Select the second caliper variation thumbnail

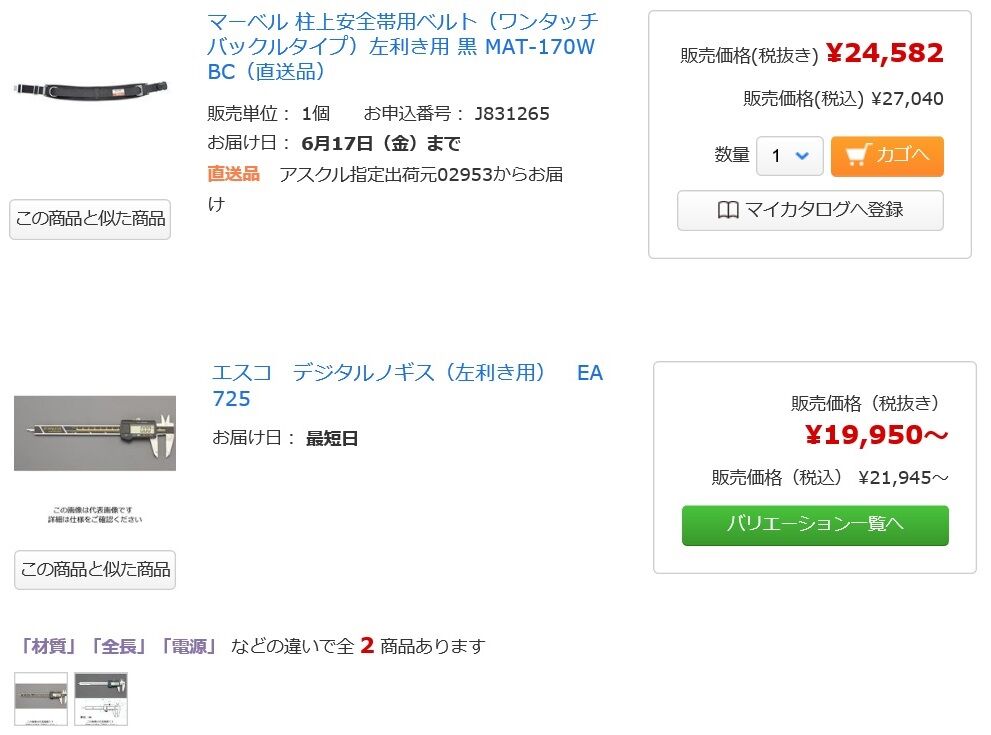tap(101, 698)
